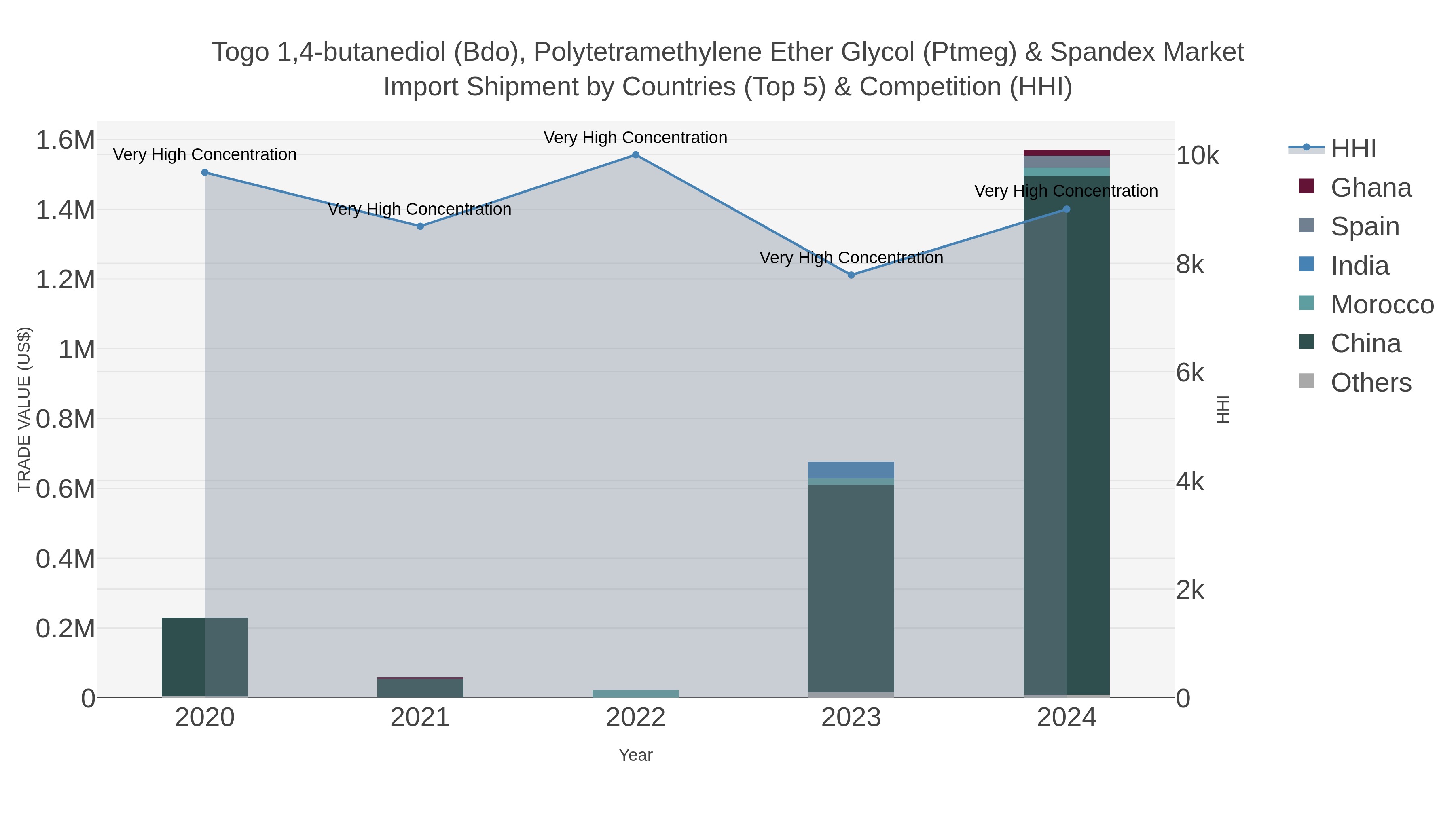Click the 2k HHI axis tick
Image resolution: width=1456 pixels, height=819 pixels.
pos(1190,590)
